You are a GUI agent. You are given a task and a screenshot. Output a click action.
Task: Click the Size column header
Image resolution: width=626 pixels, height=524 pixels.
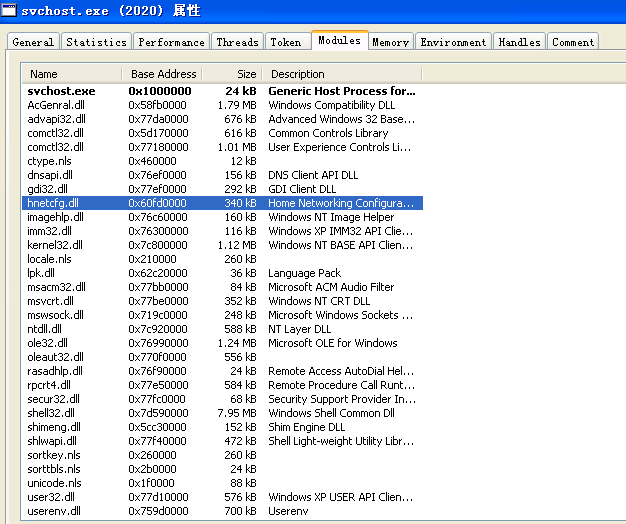pos(232,74)
